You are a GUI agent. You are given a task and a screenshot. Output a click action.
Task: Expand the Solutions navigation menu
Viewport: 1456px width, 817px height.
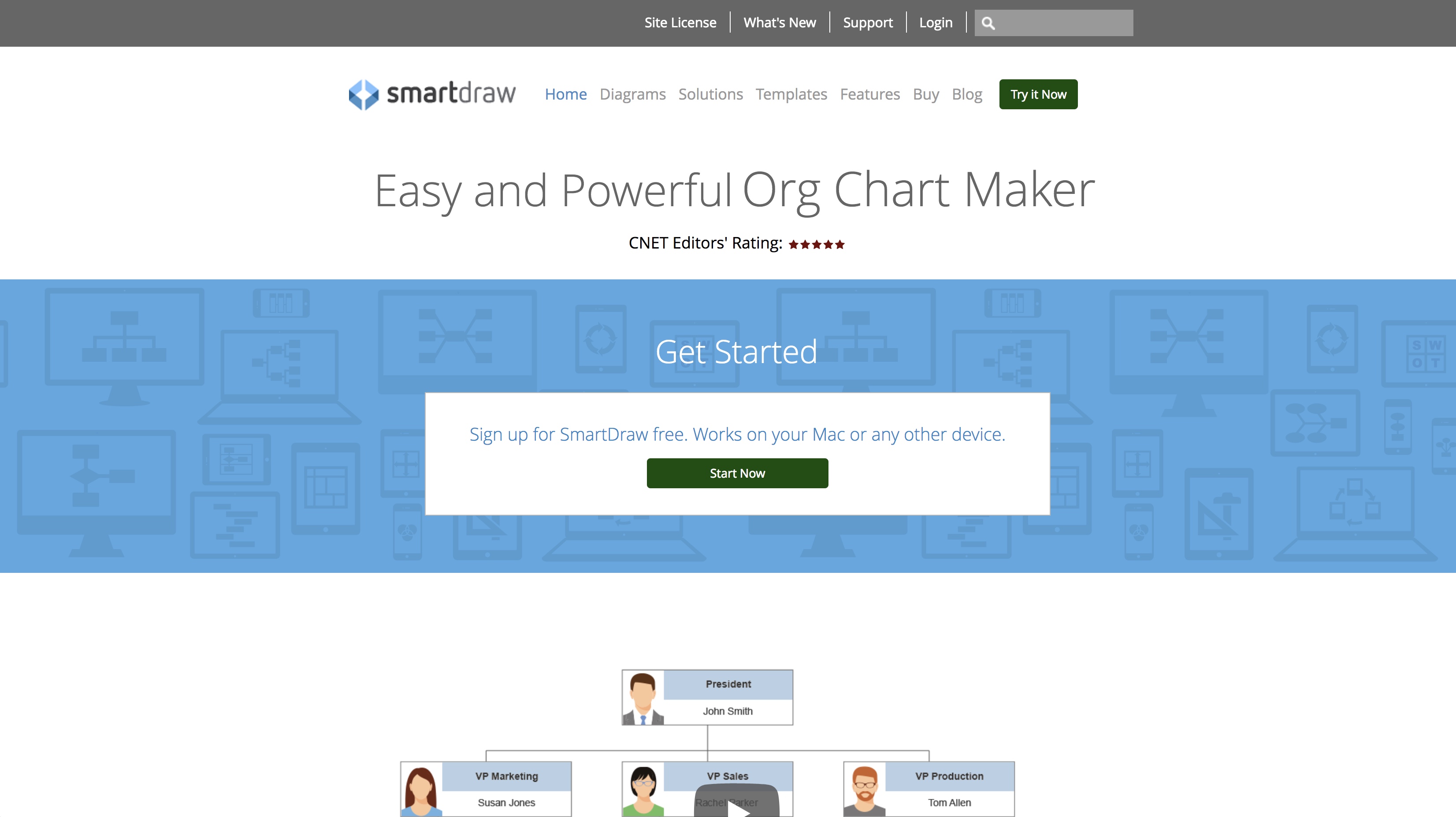(710, 93)
